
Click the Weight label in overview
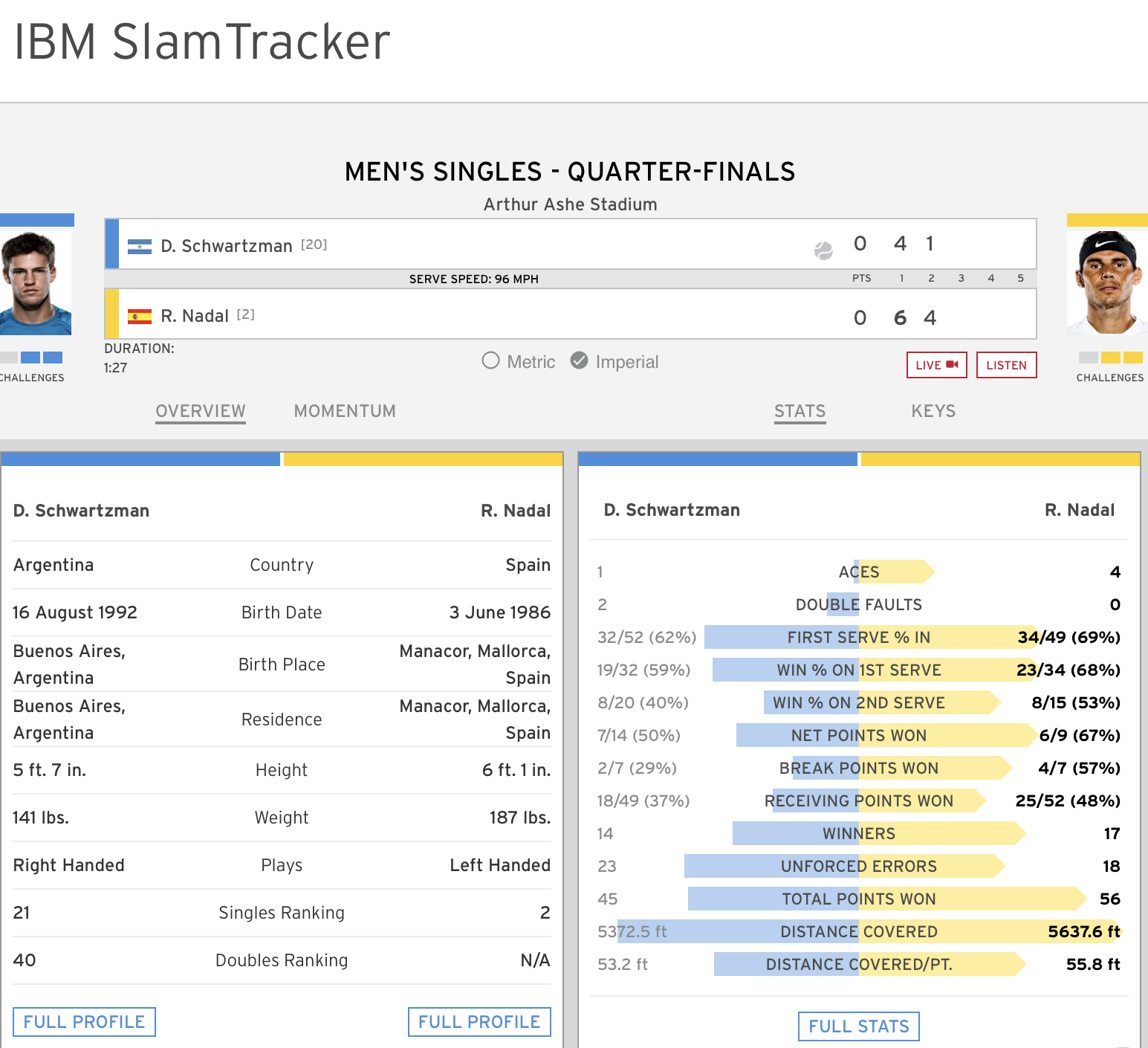(x=282, y=818)
